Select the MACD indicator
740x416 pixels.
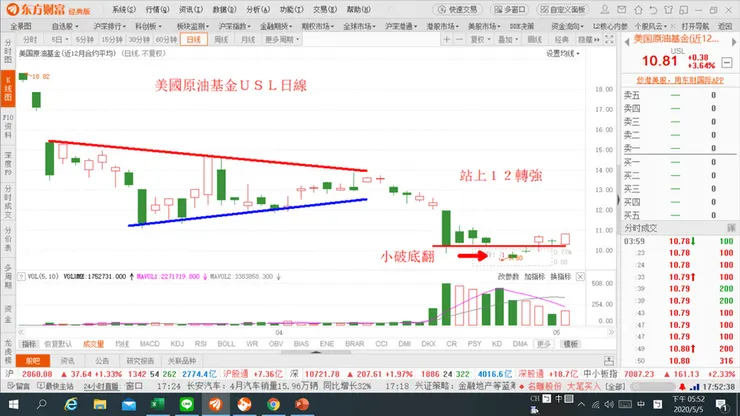pyautogui.click(x=150, y=344)
